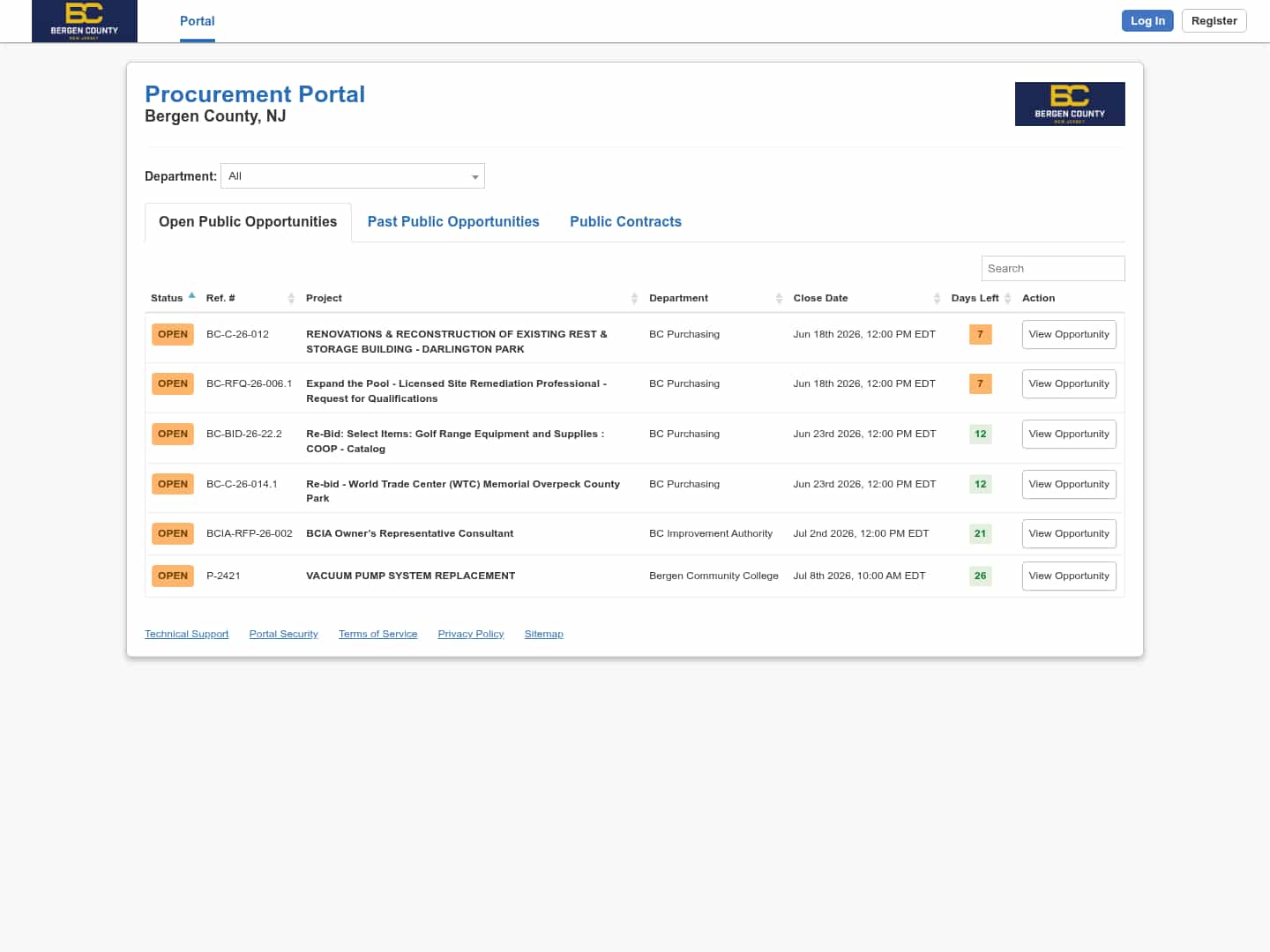Click the days left badge showing 21
Viewport: 1270px width, 952px height.
(x=980, y=534)
